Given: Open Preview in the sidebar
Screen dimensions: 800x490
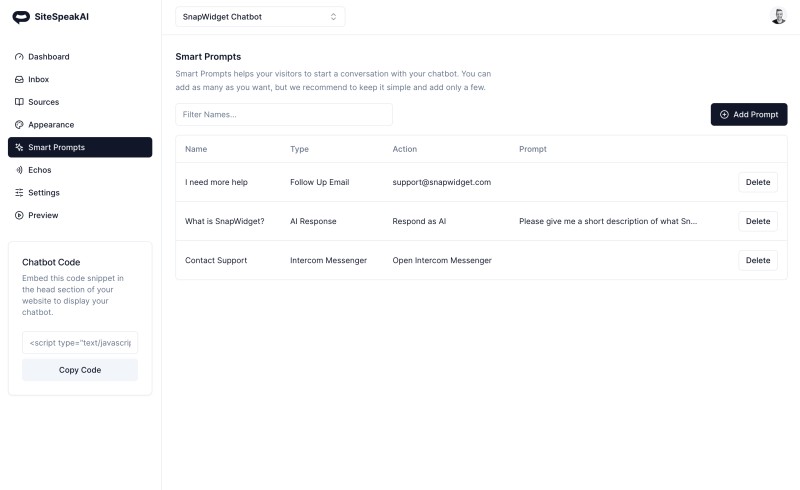Looking at the screenshot, I should tap(80, 215).
